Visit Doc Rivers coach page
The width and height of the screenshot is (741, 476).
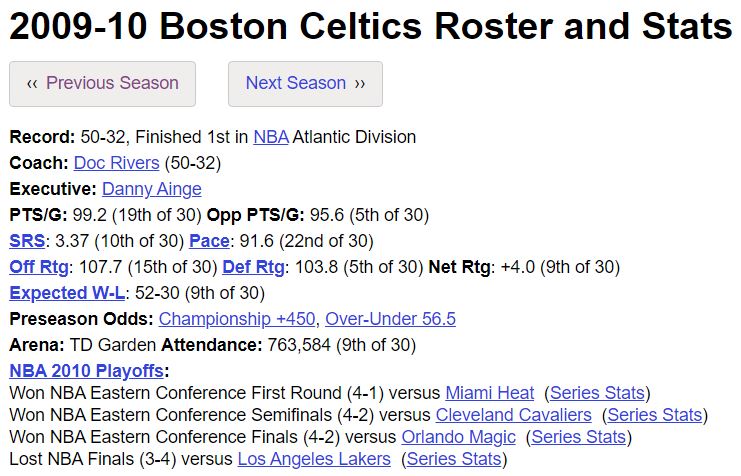[116, 163]
